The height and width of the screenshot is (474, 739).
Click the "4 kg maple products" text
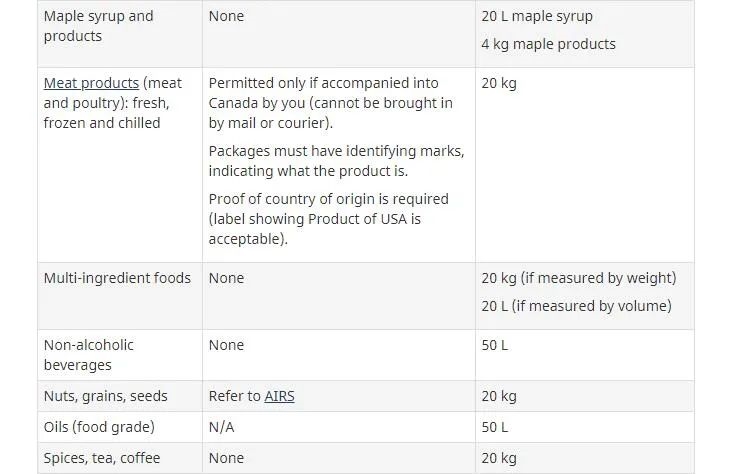[x=548, y=44]
